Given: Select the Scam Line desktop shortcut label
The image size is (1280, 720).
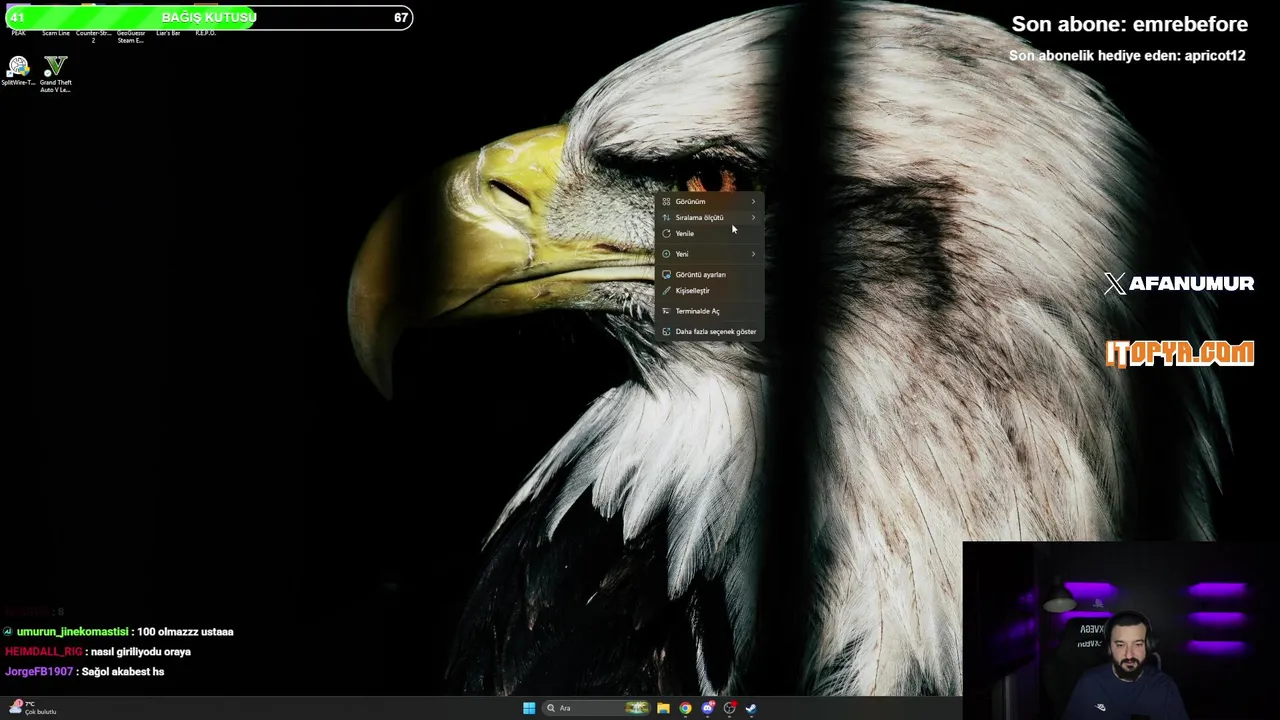Looking at the screenshot, I should (x=56, y=33).
